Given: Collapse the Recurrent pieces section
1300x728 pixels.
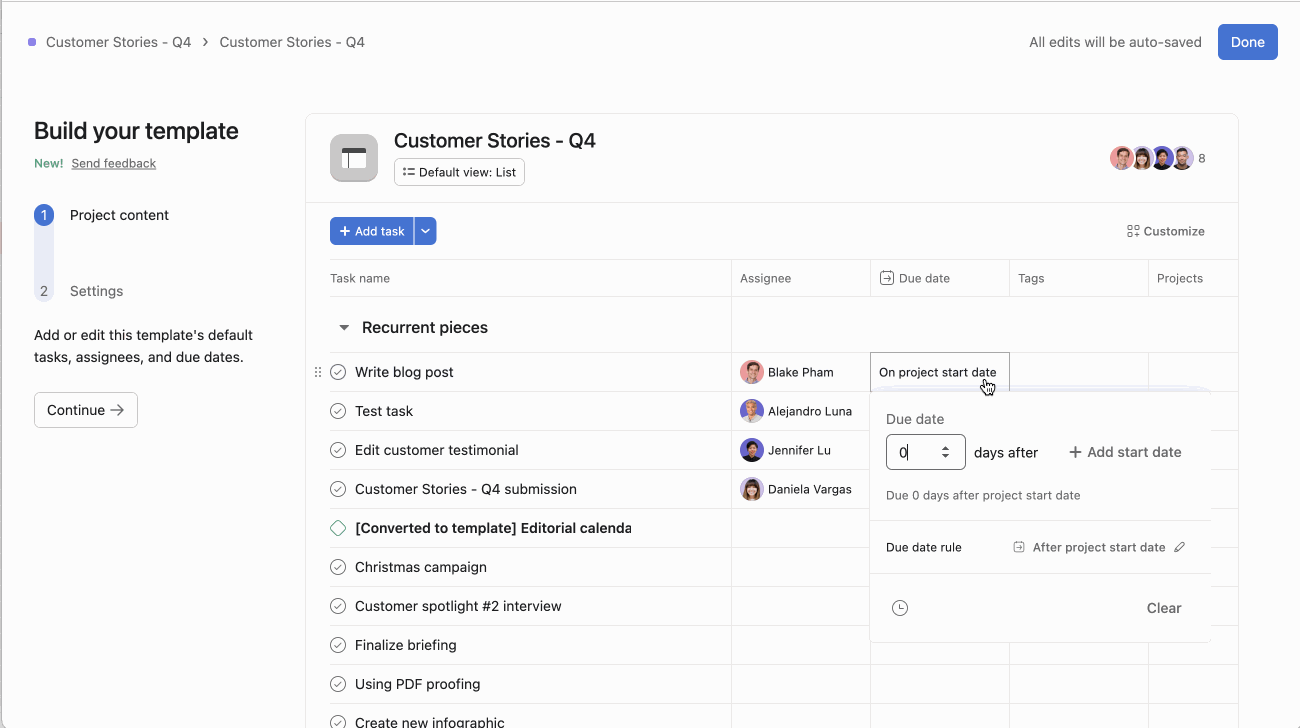Looking at the screenshot, I should click(344, 328).
